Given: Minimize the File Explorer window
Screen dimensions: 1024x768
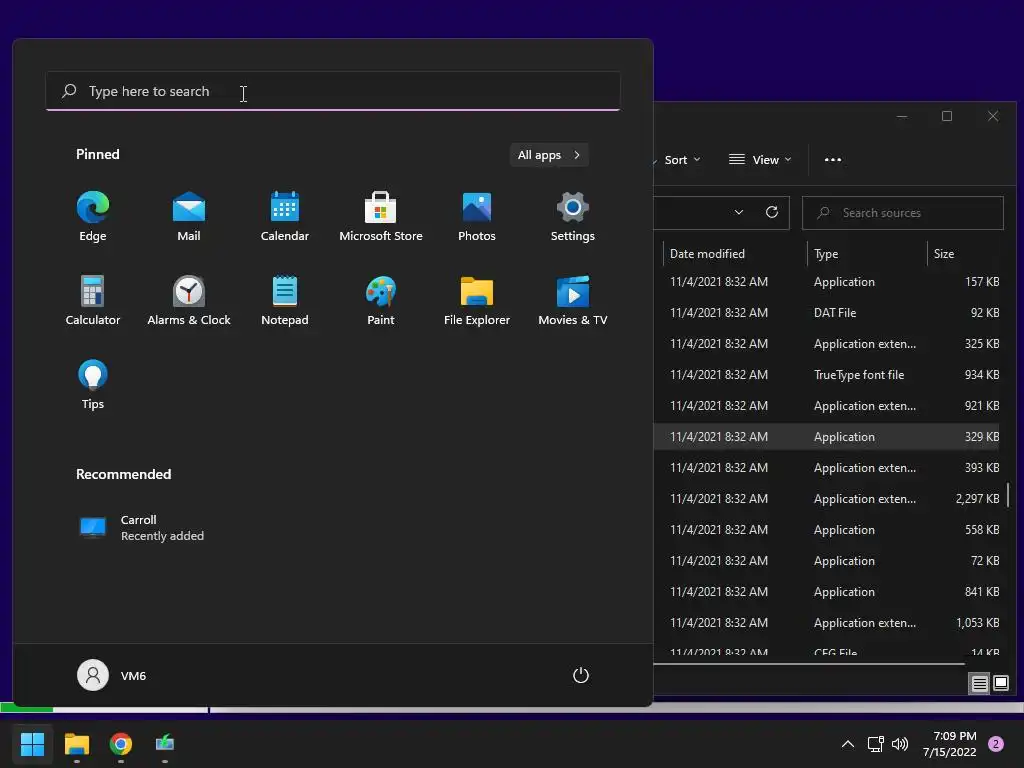Looking at the screenshot, I should (x=902, y=116).
